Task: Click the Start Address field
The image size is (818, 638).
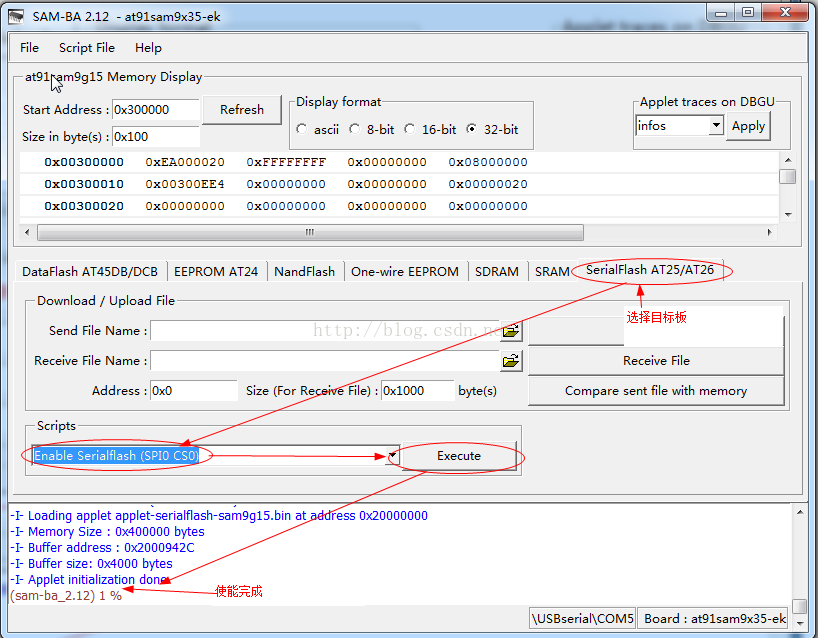Action: (155, 110)
